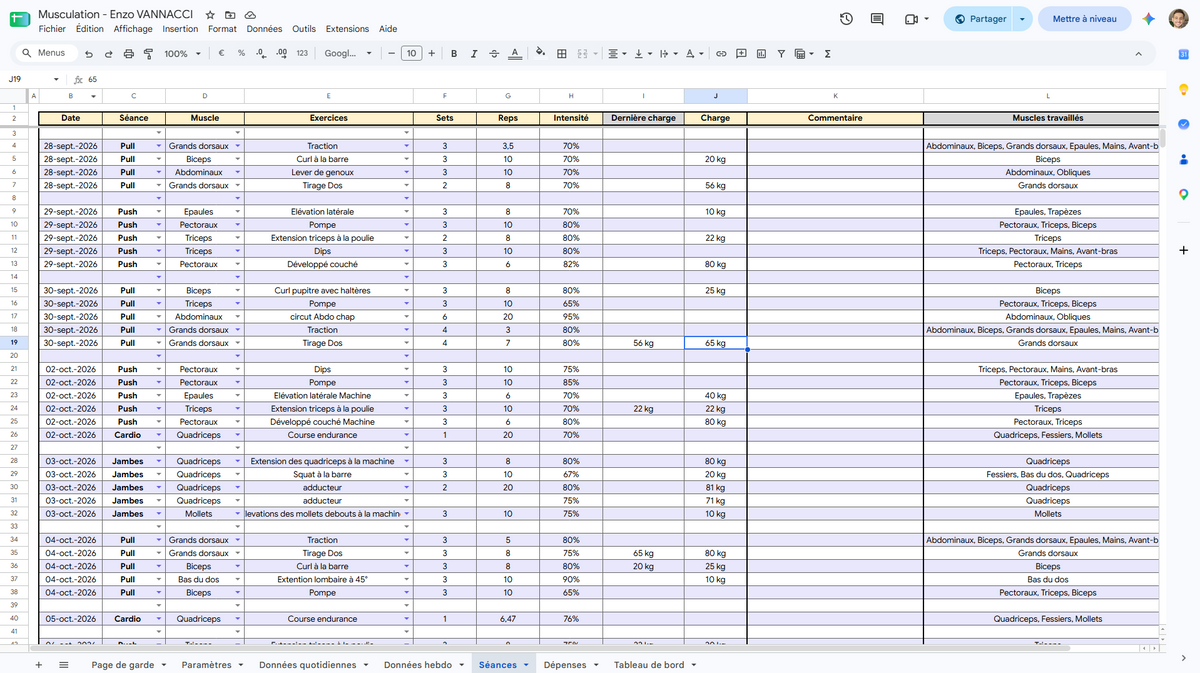The image size is (1200, 673).
Task: Toggle bold formatting
Action: coord(454,54)
